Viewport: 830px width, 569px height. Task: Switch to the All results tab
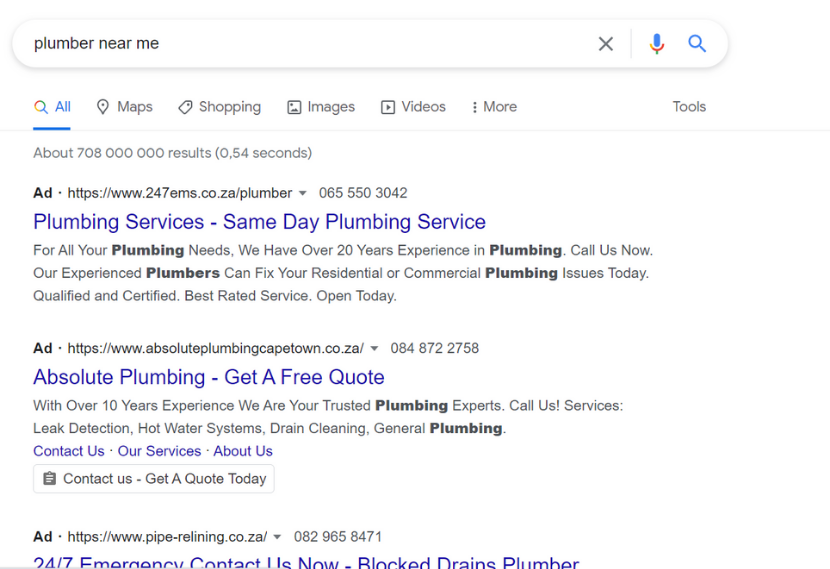(x=52, y=107)
